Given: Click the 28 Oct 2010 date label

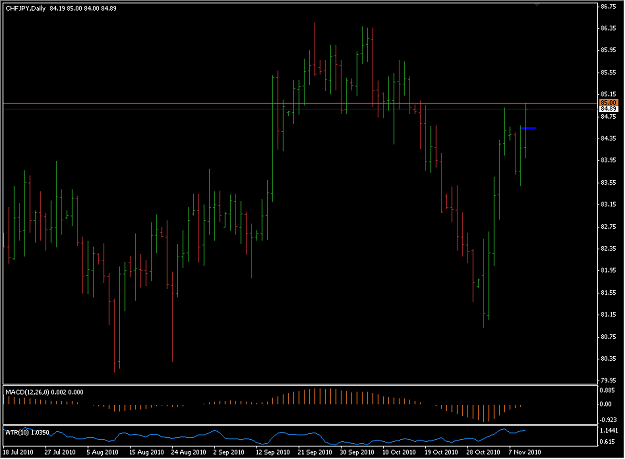Looking at the screenshot, I should 483,452.
